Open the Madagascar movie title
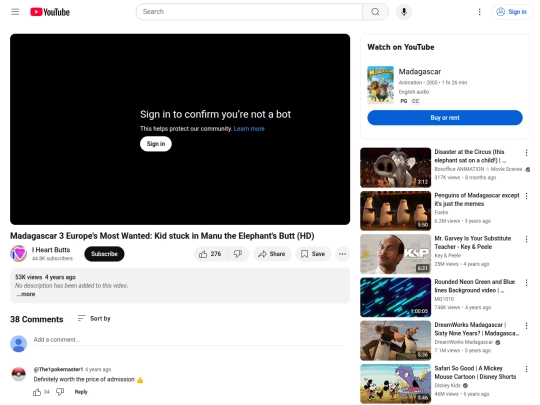The width and height of the screenshot is (540, 405). pos(419,72)
